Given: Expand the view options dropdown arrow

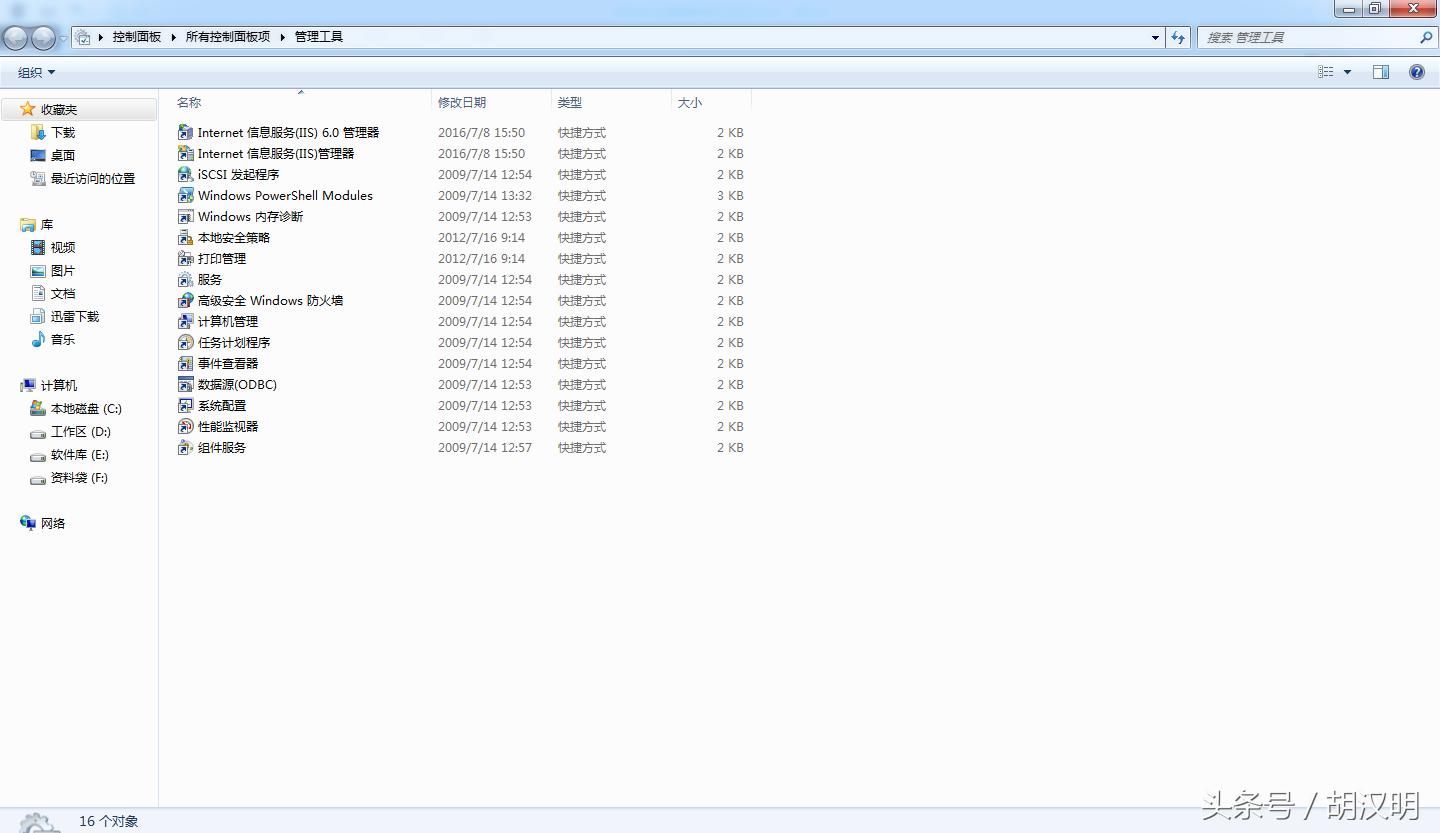Looking at the screenshot, I should pyautogui.click(x=1347, y=72).
